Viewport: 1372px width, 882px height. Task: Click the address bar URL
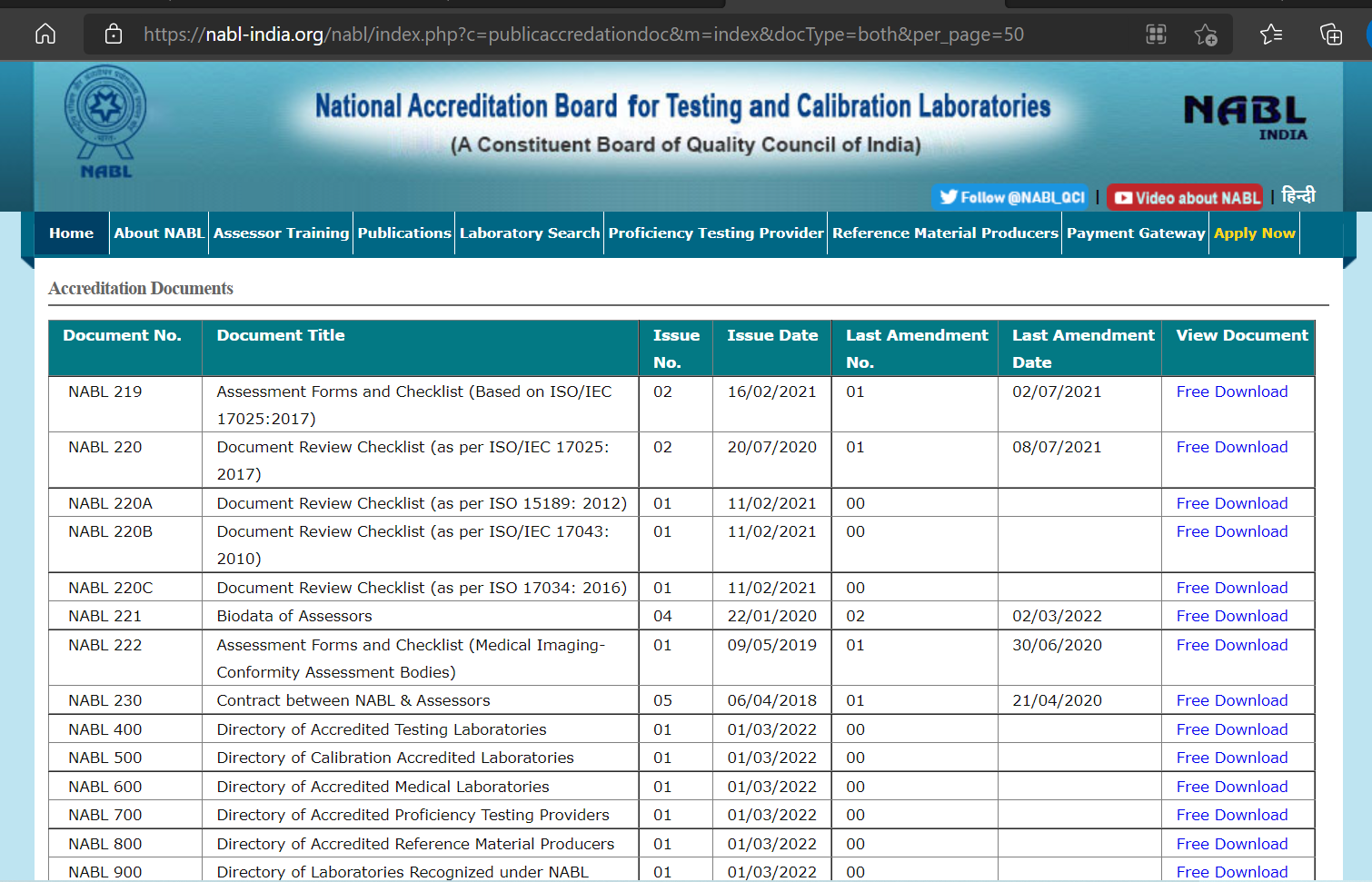point(583,35)
